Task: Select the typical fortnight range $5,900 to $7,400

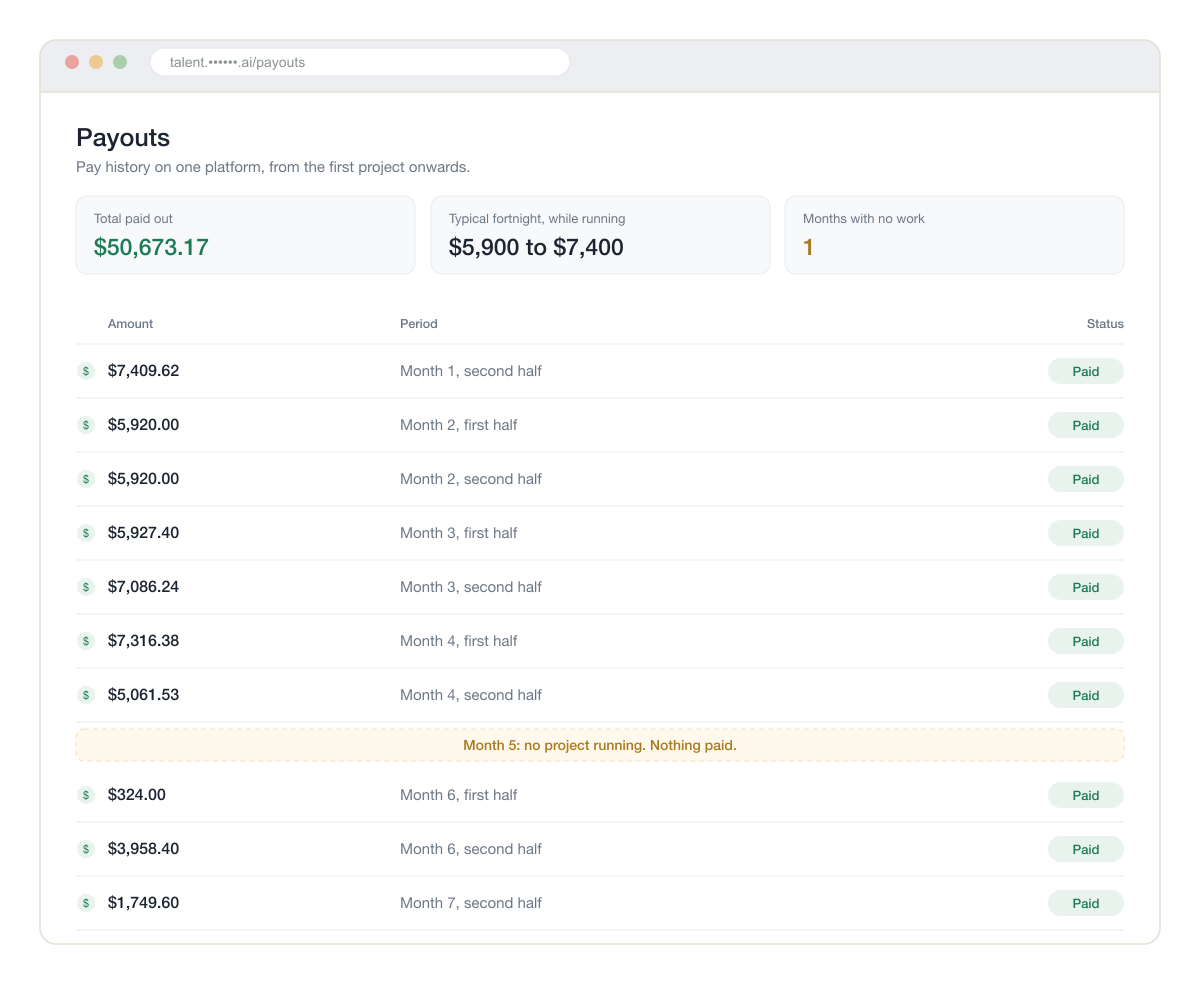Action: (x=536, y=247)
